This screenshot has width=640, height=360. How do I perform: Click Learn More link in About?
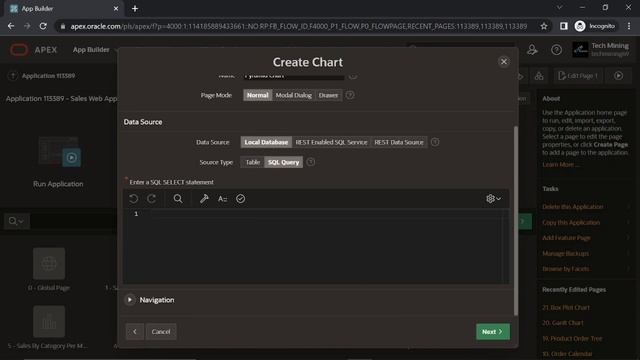pos(560,164)
